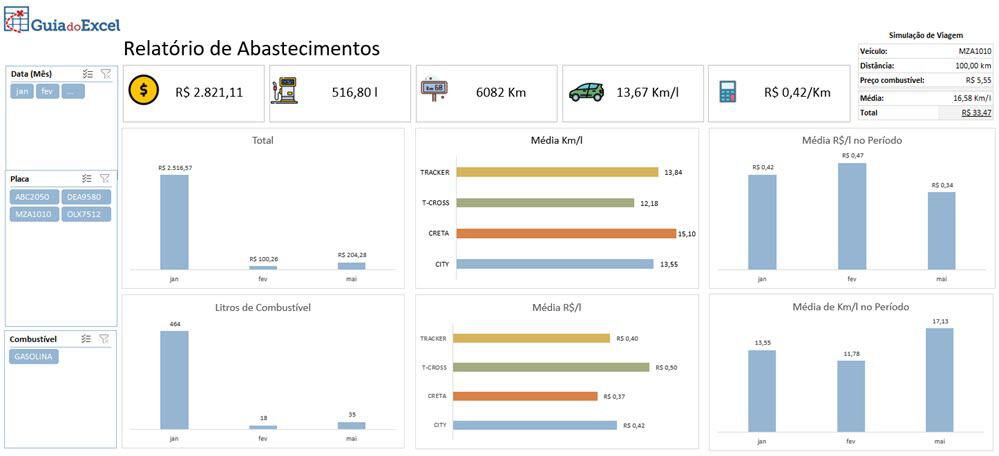Click the R$ 2.516,57 data label
This screenshot has width=999, height=456.
[175, 167]
